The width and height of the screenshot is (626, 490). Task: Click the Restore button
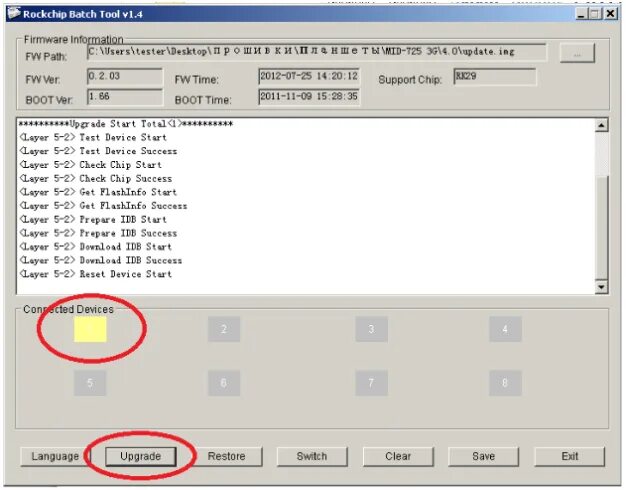(x=226, y=456)
